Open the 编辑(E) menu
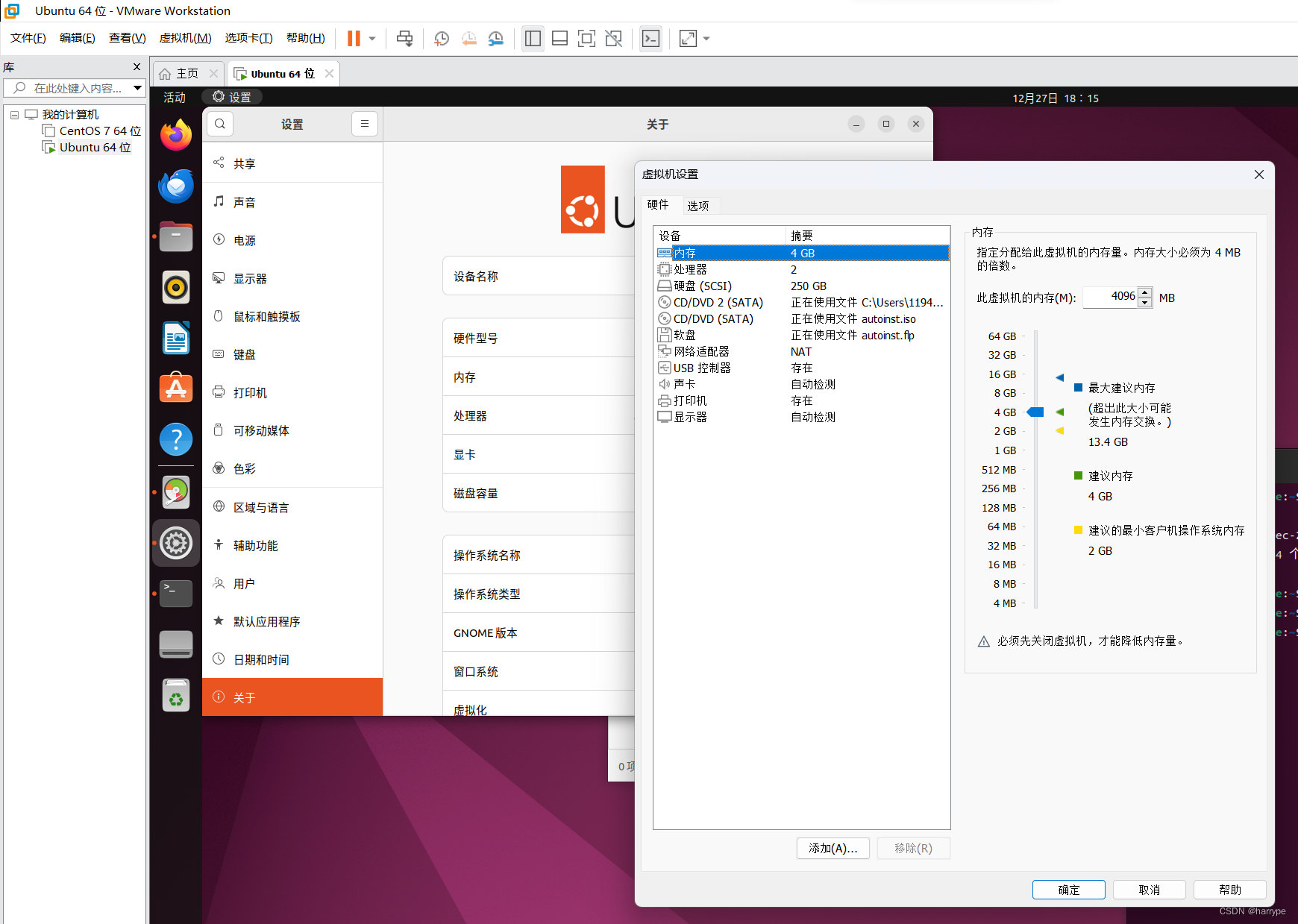 pyautogui.click(x=78, y=38)
